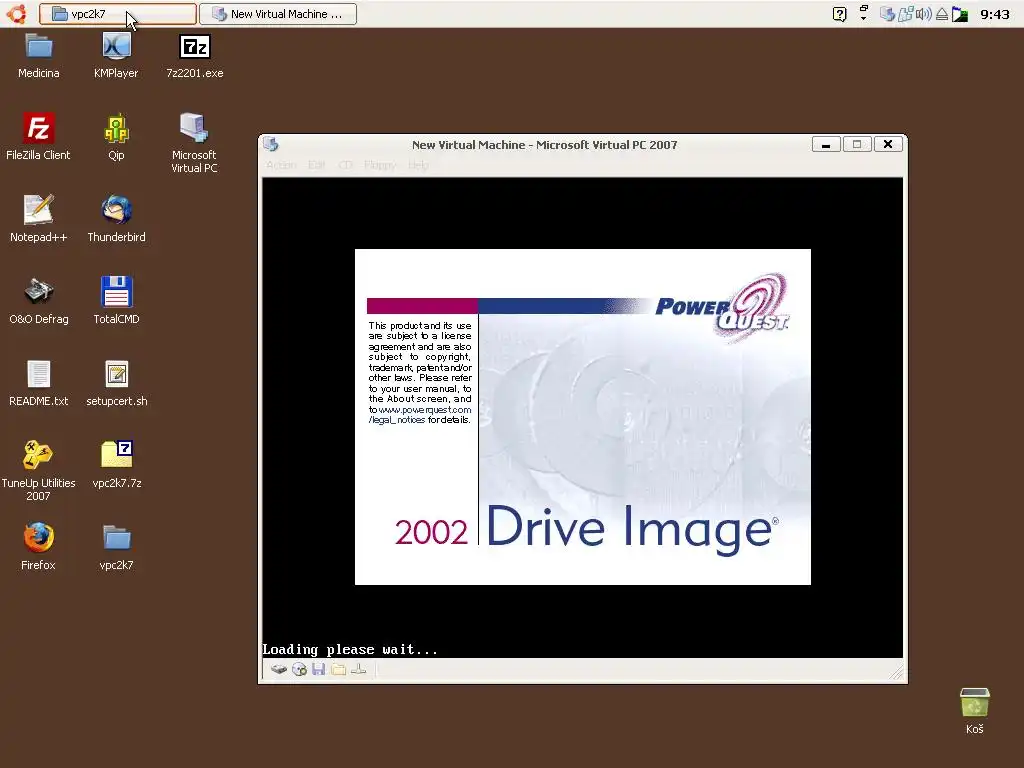Click the CD drive status bar icon
This screenshot has height=768, width=1024.
[299, 669]
